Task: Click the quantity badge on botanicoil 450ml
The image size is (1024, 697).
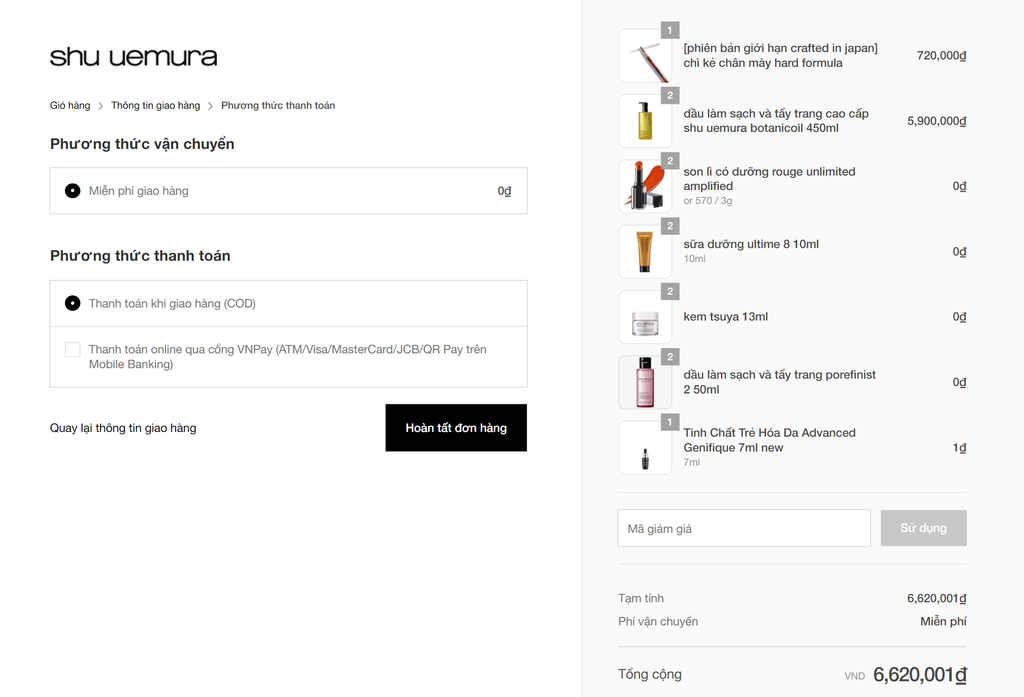Action: click(670, 95)
